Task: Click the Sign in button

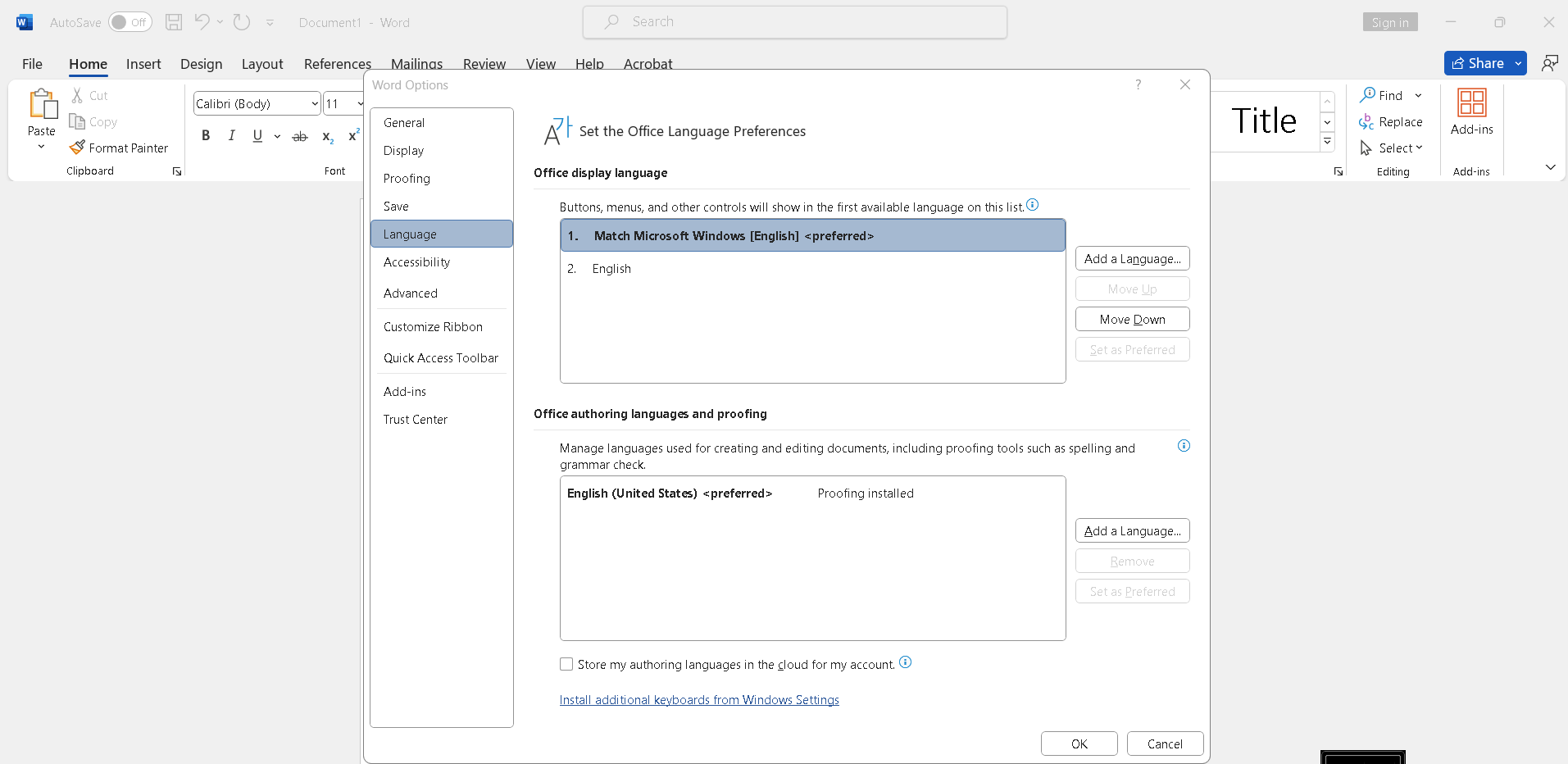Action: pos(1390,22)
